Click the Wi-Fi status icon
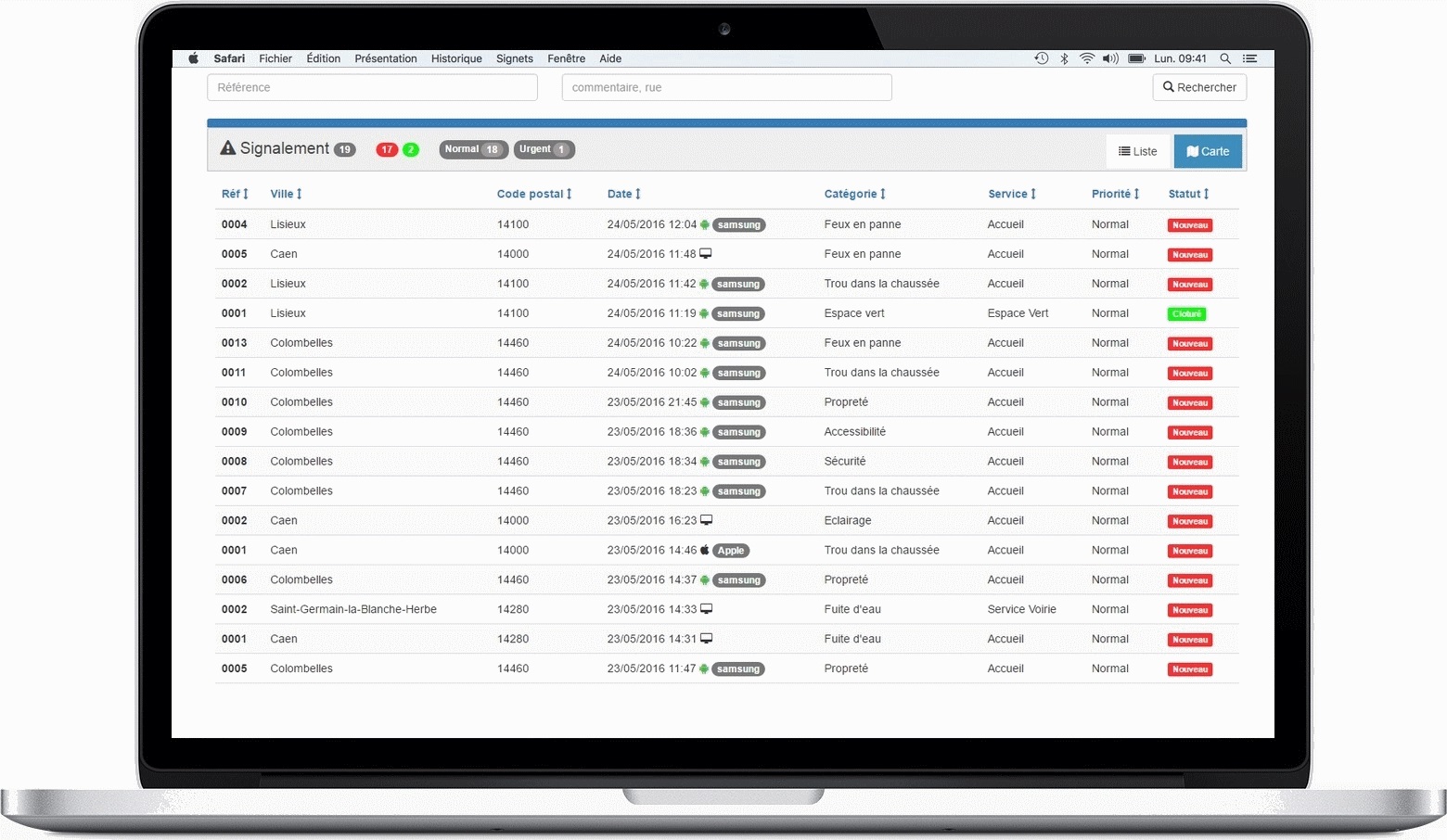The height and width of the screenshot is (840, 1447). click(1087, 58)
